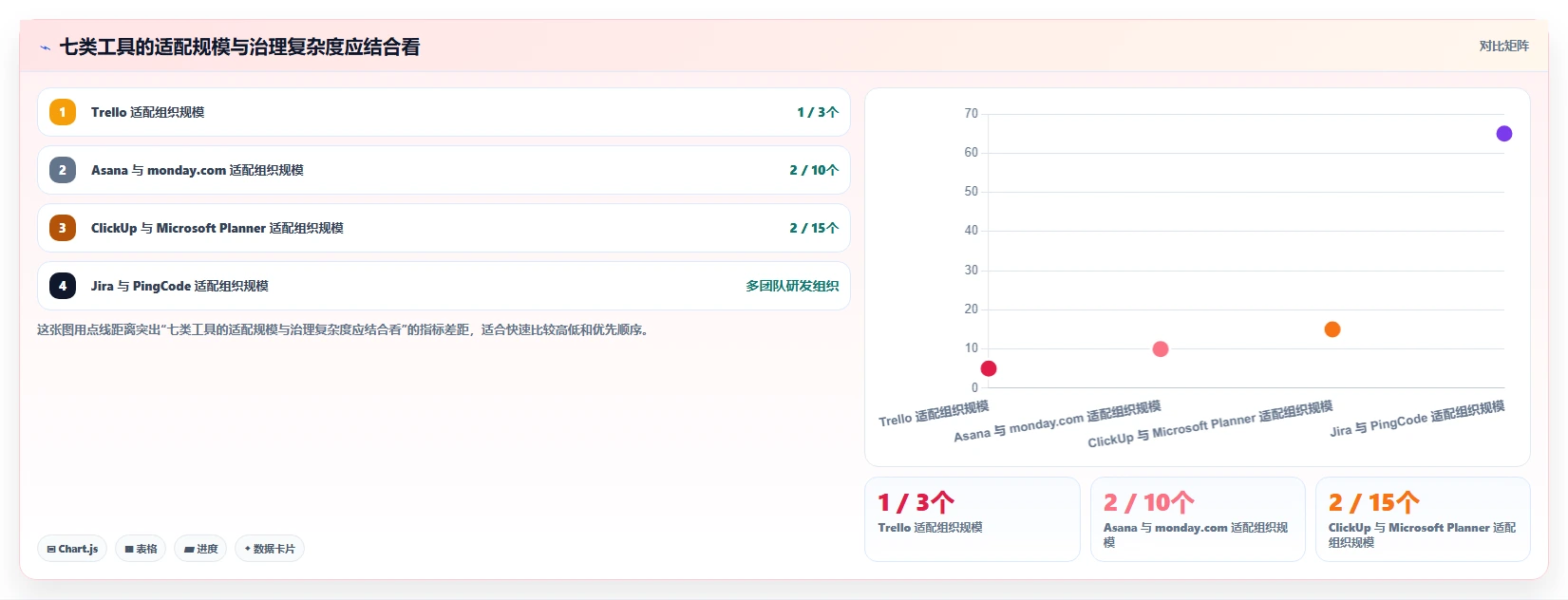Open the Asana 与 monday.com row

[444, 170]
